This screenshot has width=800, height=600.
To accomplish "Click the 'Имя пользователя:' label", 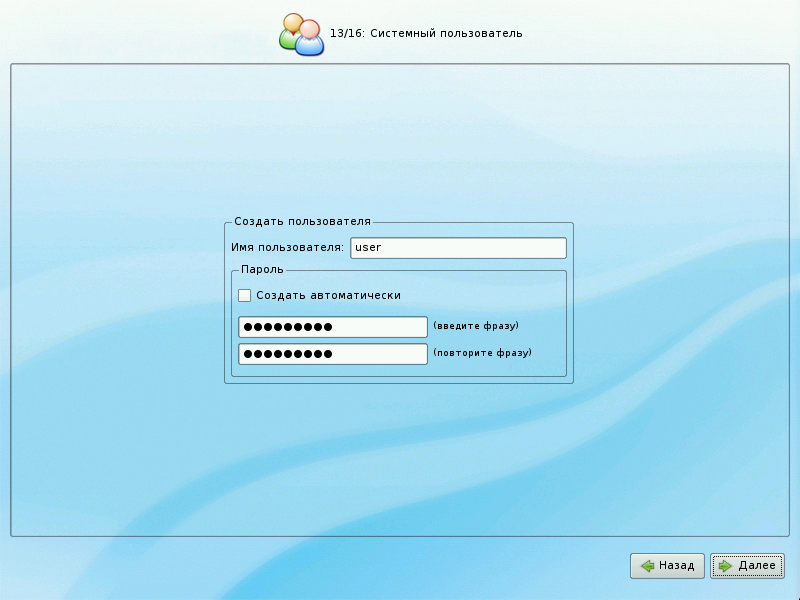I will (x=287, y=248).
